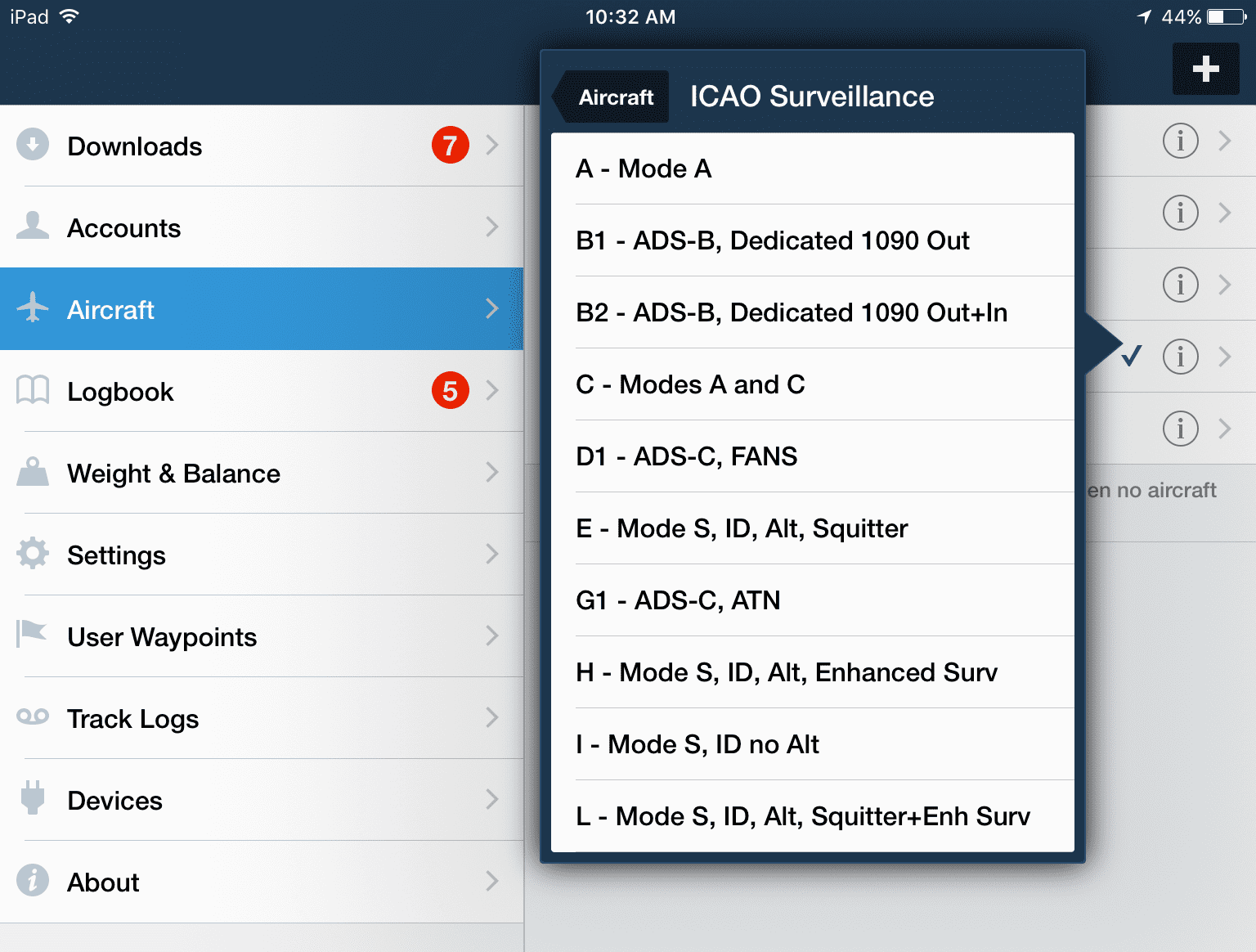Viewport: 1256px width, 952px height.
Task: Select the checkmarked aircraft entry
Action: pos(1132,356)
